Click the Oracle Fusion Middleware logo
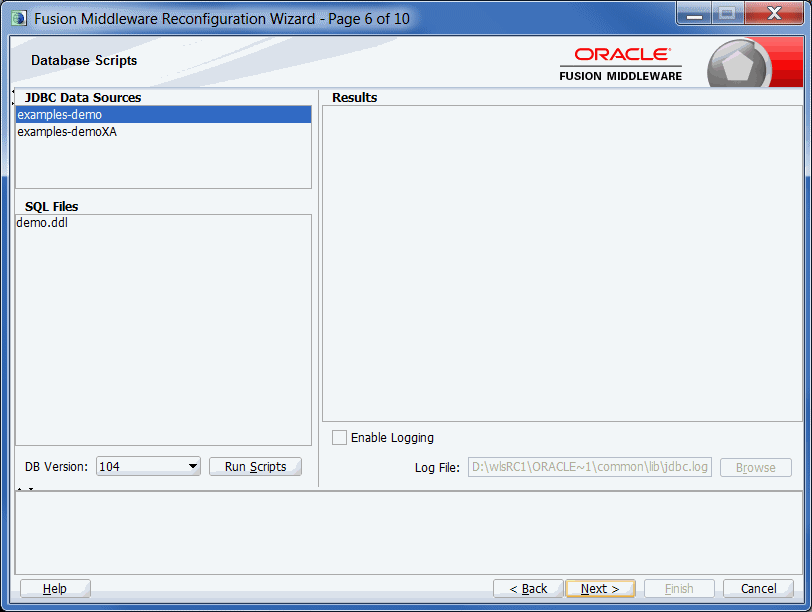This screenshot has height=612, width=812. click(620, 64)
